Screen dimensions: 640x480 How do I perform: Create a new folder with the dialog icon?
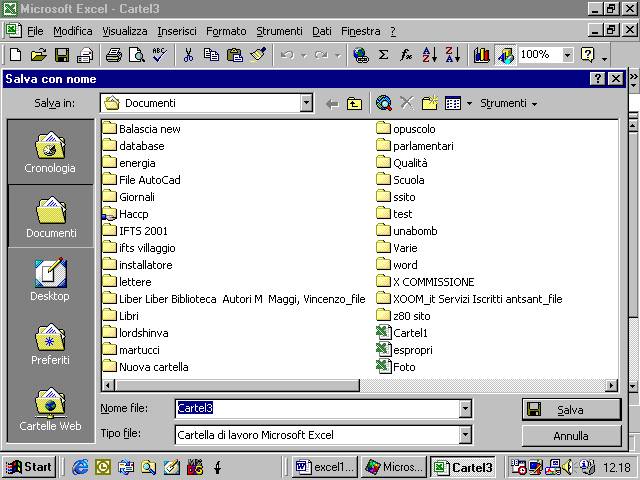point(429,103)
